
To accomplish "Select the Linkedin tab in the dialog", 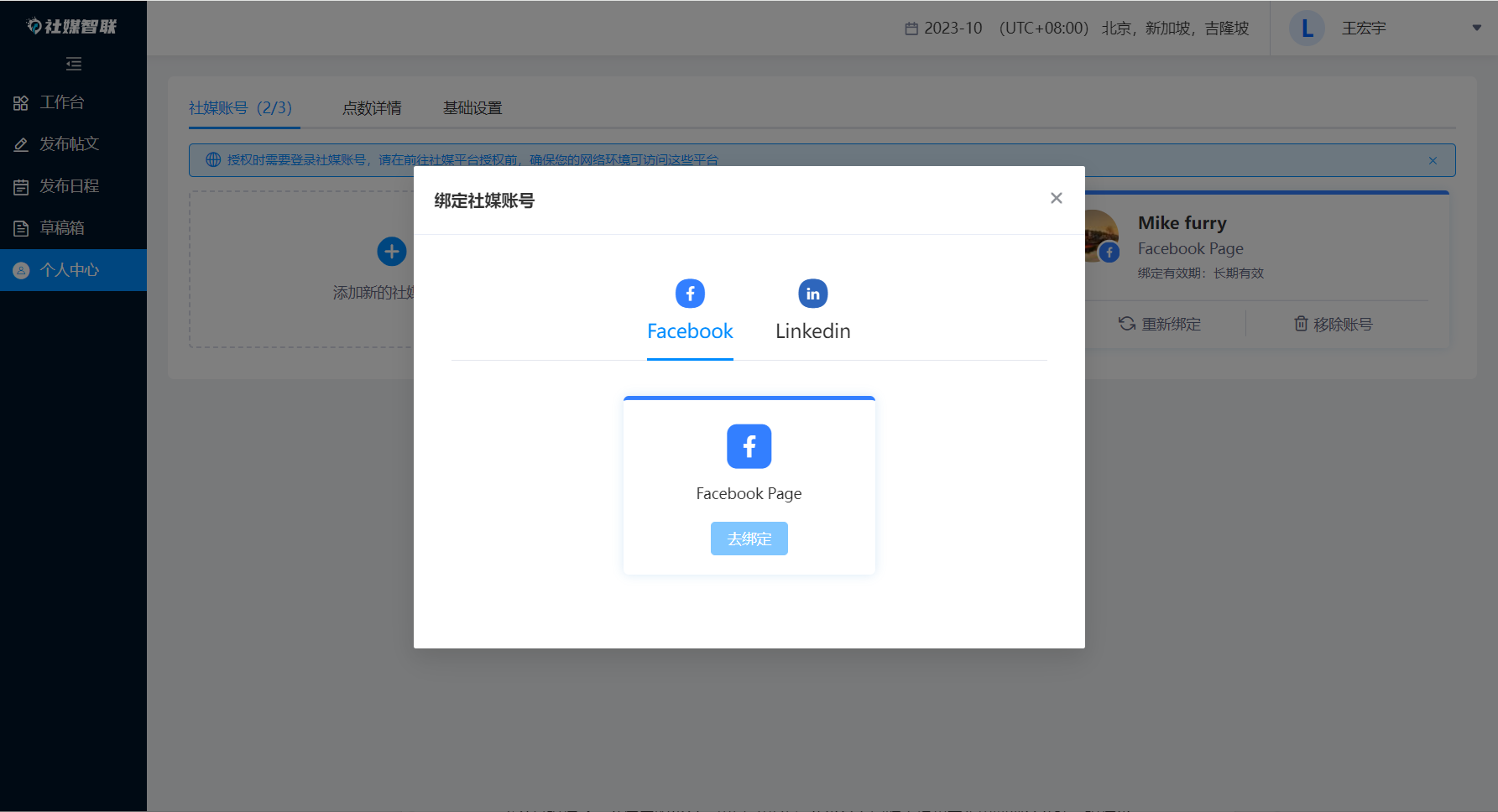I will point(812,331).
